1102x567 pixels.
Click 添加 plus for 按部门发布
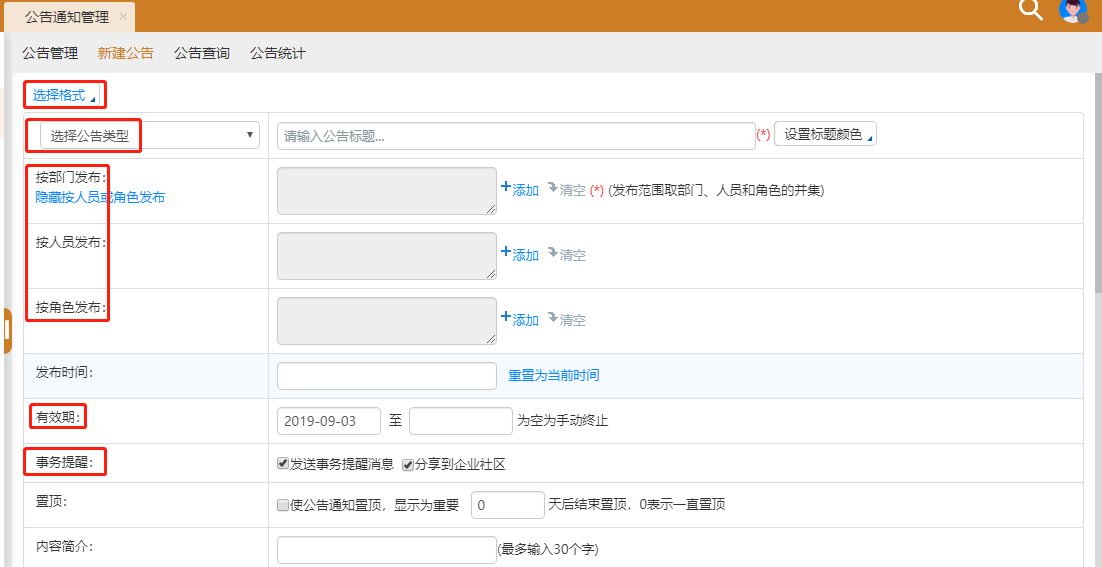tap(520, 189)
